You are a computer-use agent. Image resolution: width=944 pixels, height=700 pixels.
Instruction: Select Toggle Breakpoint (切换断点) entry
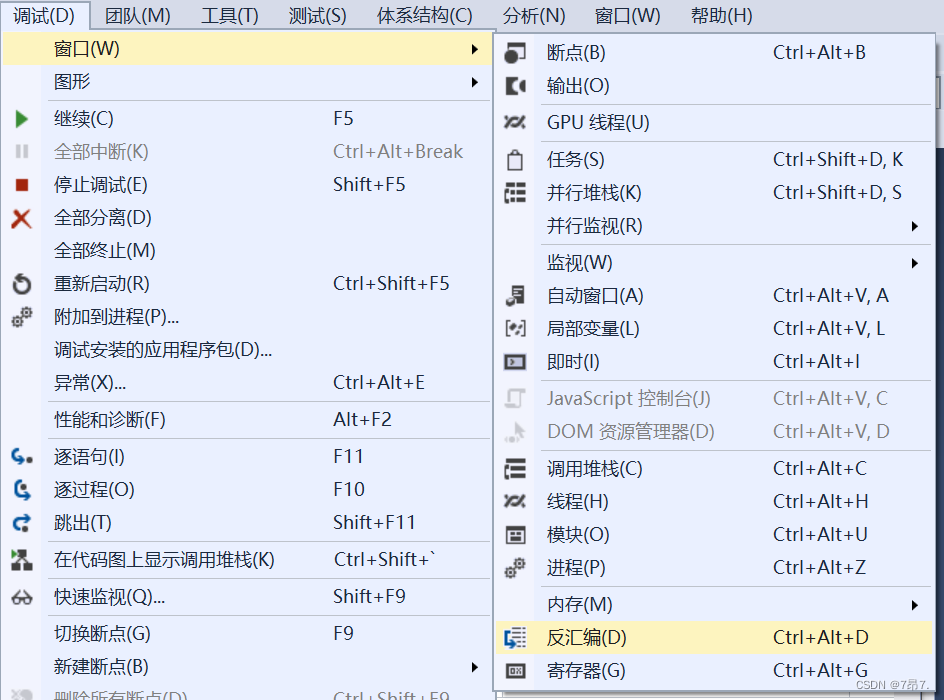(x=102, y=634)
